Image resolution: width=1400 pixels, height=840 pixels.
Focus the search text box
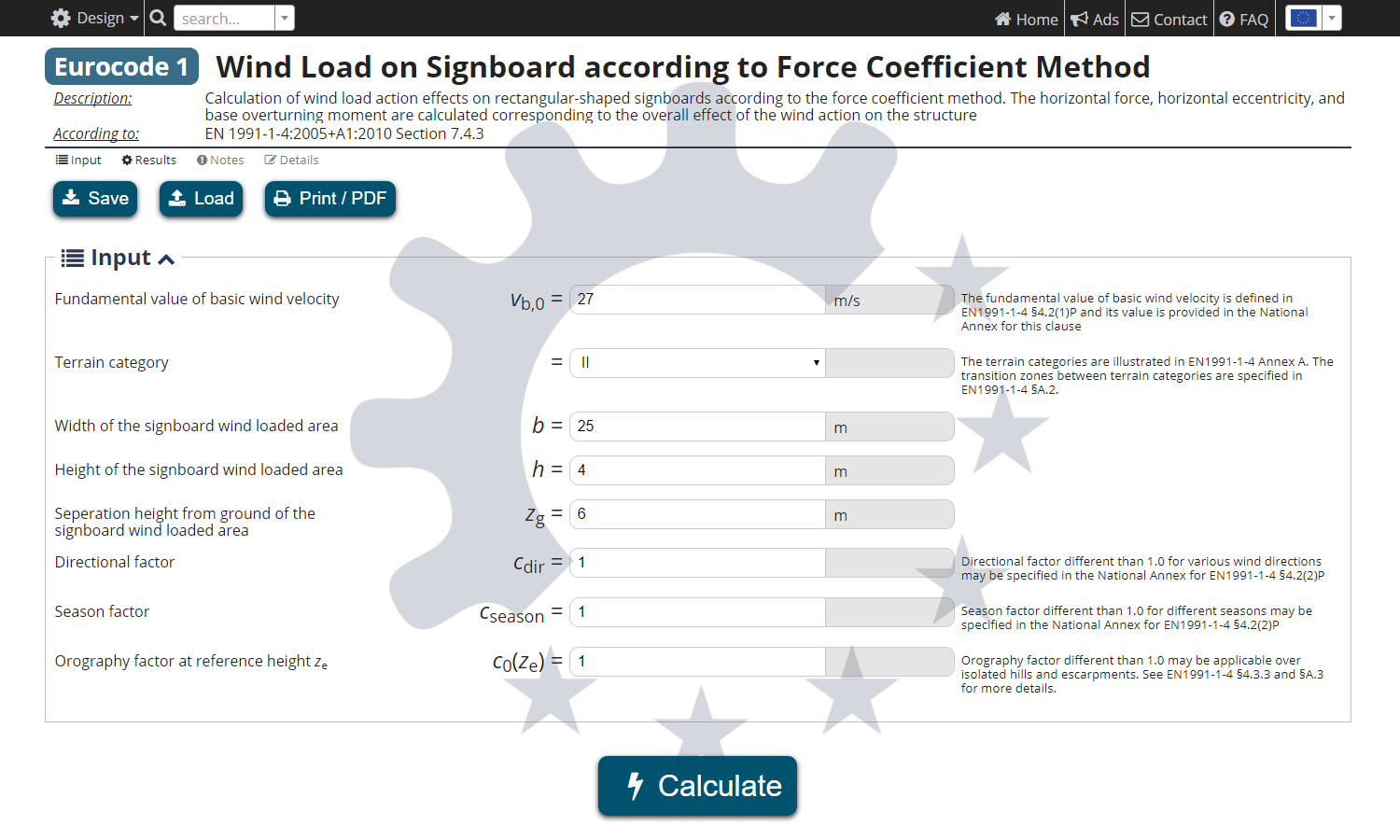224,18
